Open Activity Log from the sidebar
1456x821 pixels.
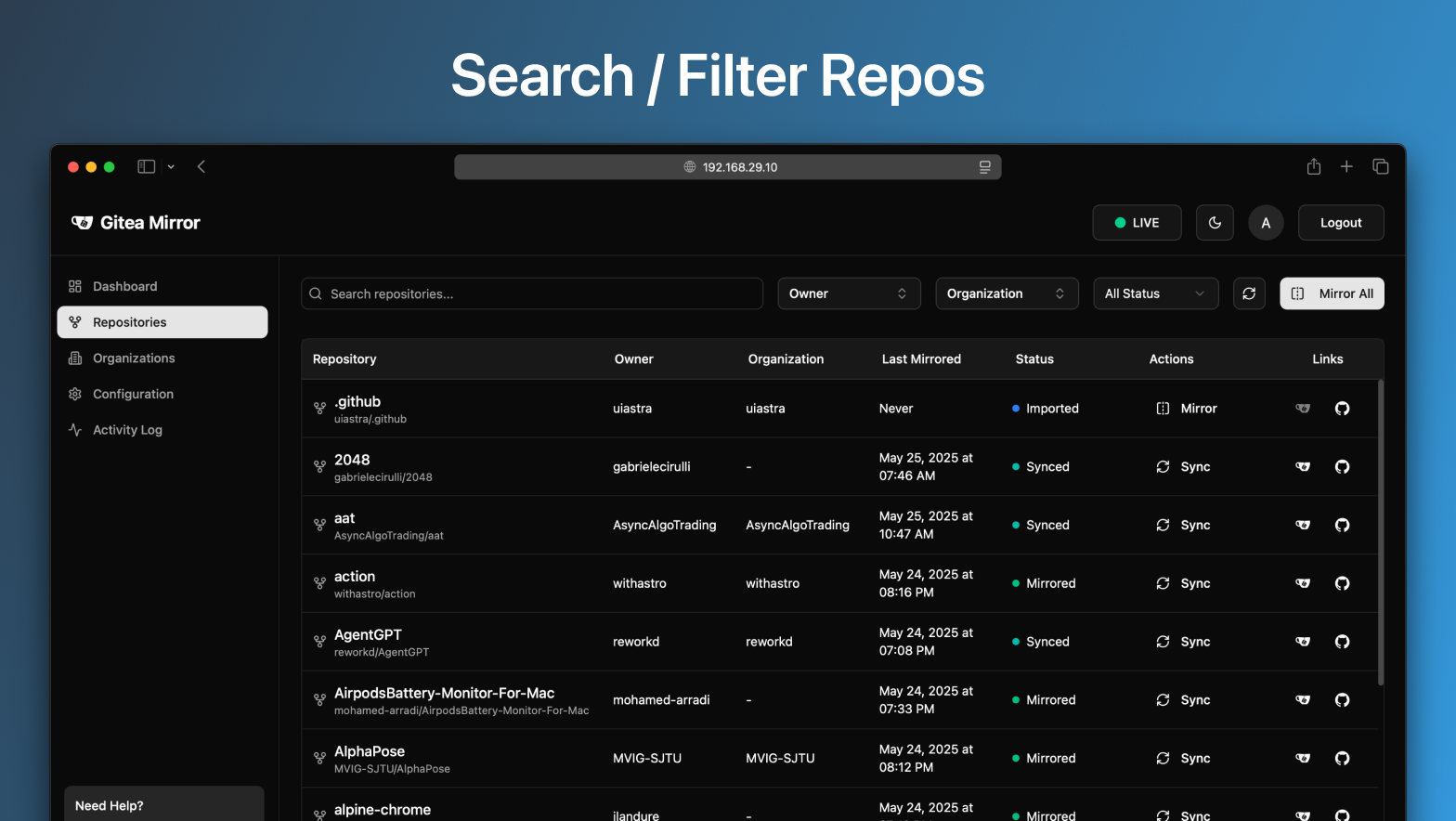point(127,430)
